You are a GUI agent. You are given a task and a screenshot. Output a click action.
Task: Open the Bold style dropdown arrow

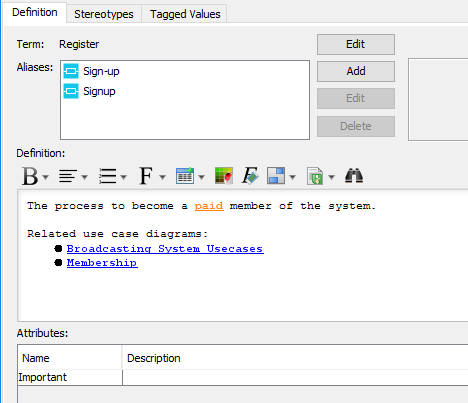[x=46, y=177]
